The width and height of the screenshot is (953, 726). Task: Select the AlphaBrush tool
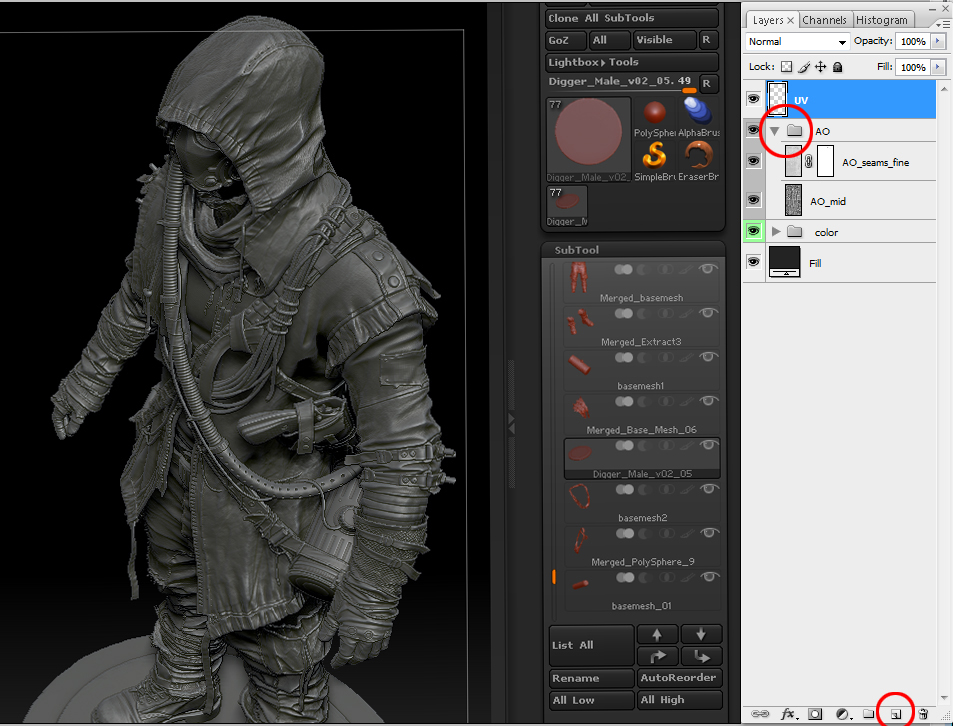[698, 118]
